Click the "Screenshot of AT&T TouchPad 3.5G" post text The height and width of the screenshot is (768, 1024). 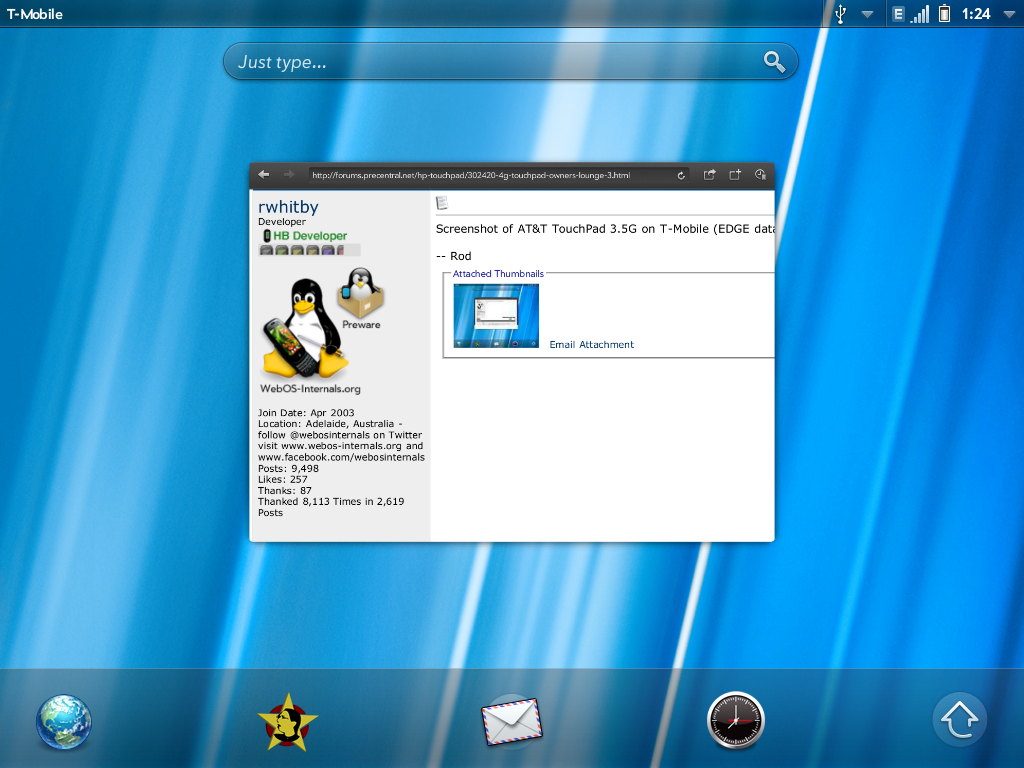pos(605,229)
